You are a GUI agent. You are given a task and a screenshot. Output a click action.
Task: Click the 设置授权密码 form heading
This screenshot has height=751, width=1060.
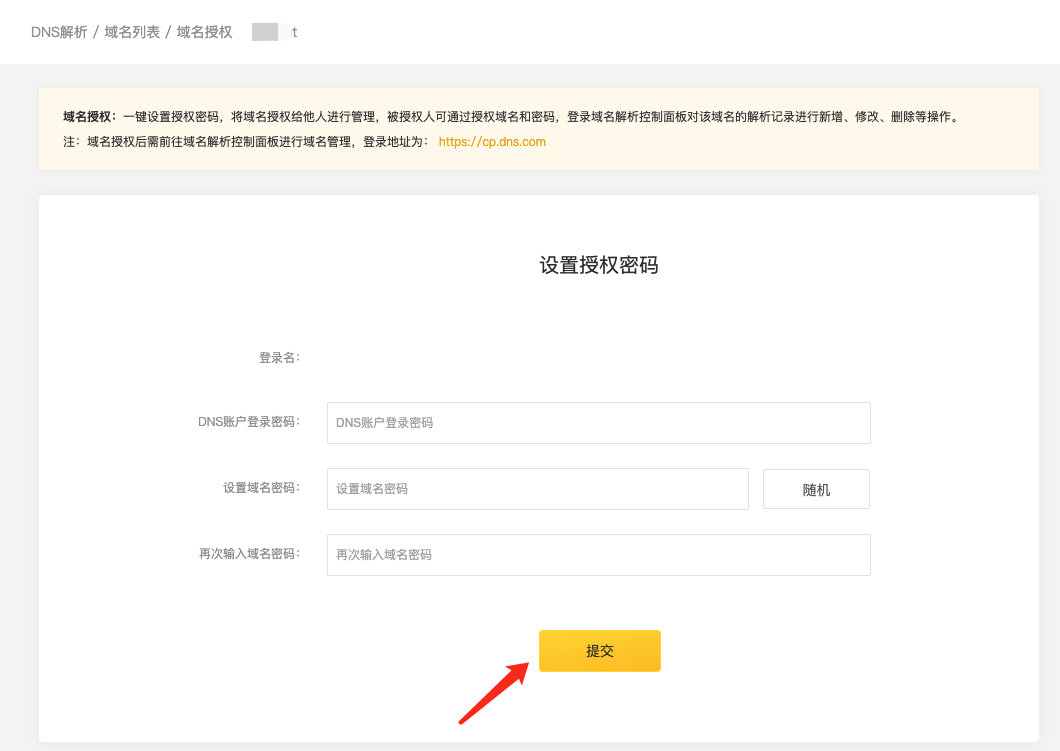click(598, 265)
